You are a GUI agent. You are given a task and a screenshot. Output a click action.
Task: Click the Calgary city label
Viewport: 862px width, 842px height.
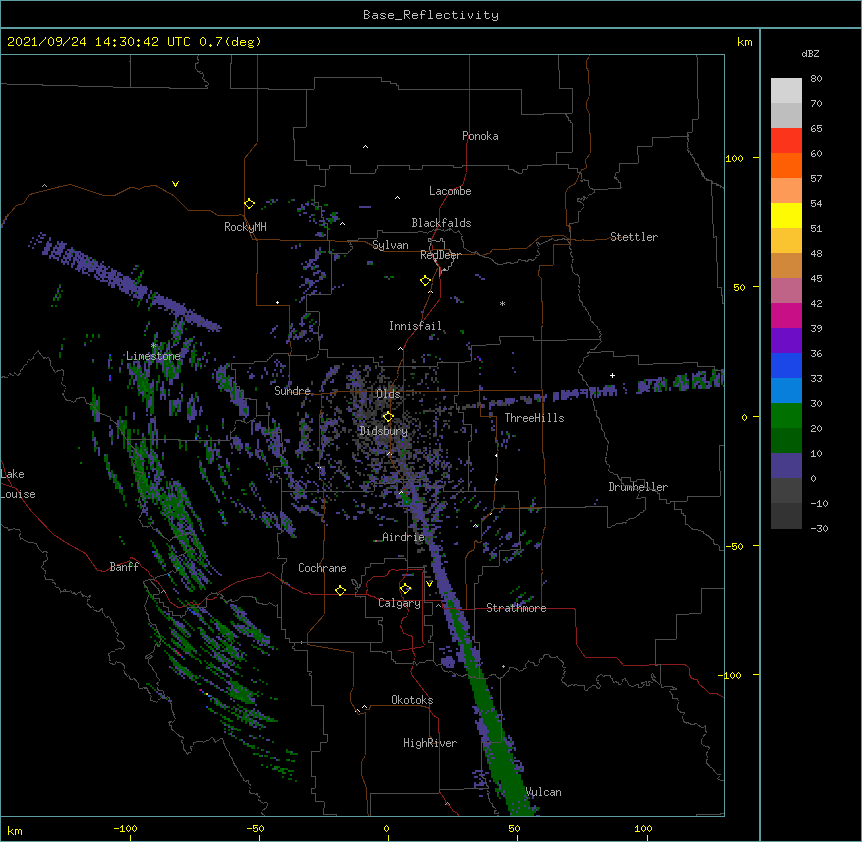point(399,603)
